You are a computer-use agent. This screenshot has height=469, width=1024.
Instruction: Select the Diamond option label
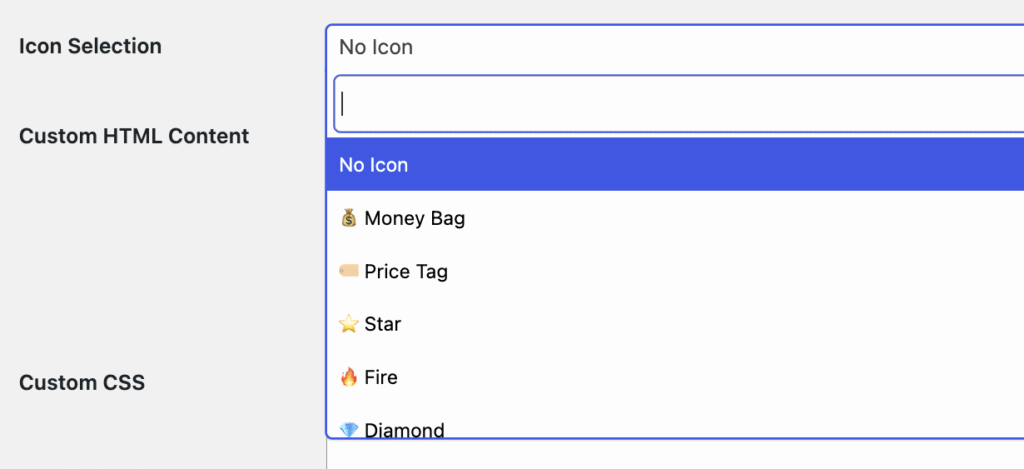point(404,431)
